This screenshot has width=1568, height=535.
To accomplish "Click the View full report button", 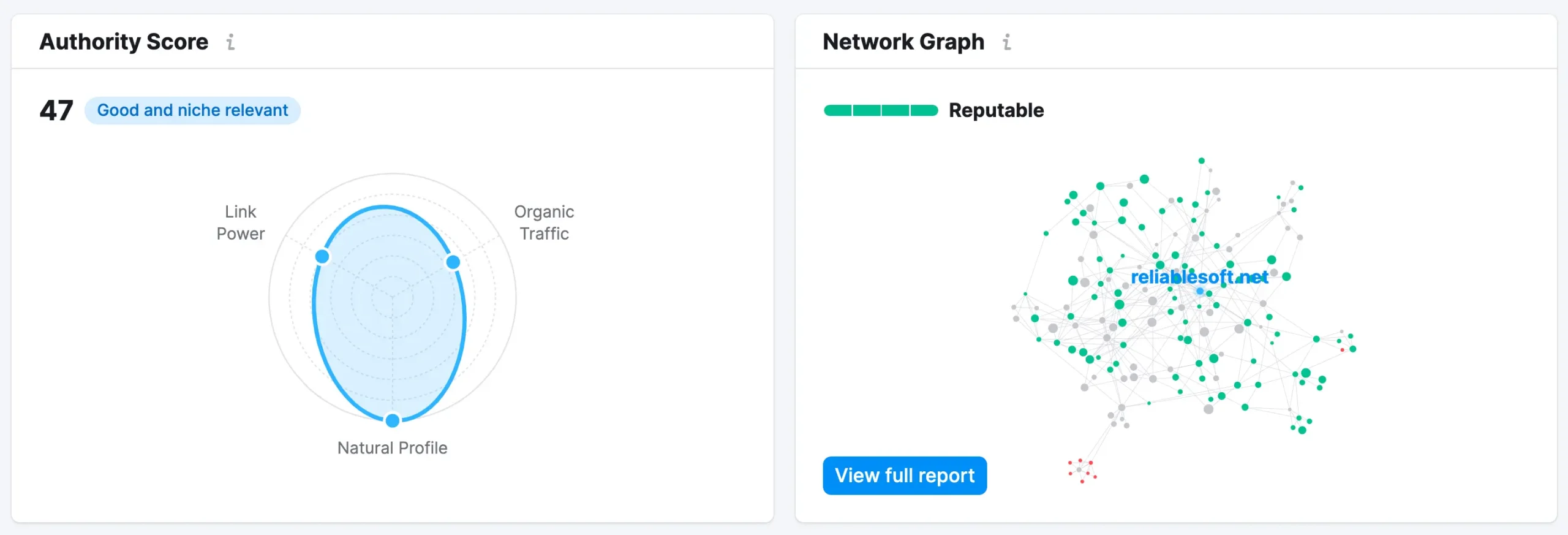I will (x=904, y=476).
